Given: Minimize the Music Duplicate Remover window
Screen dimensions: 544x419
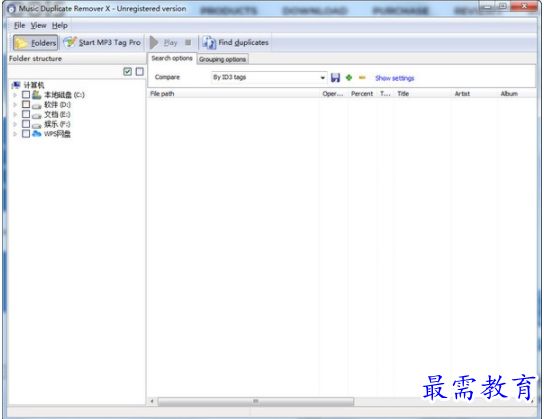Looking at the screenshot, I should point(487,7).
